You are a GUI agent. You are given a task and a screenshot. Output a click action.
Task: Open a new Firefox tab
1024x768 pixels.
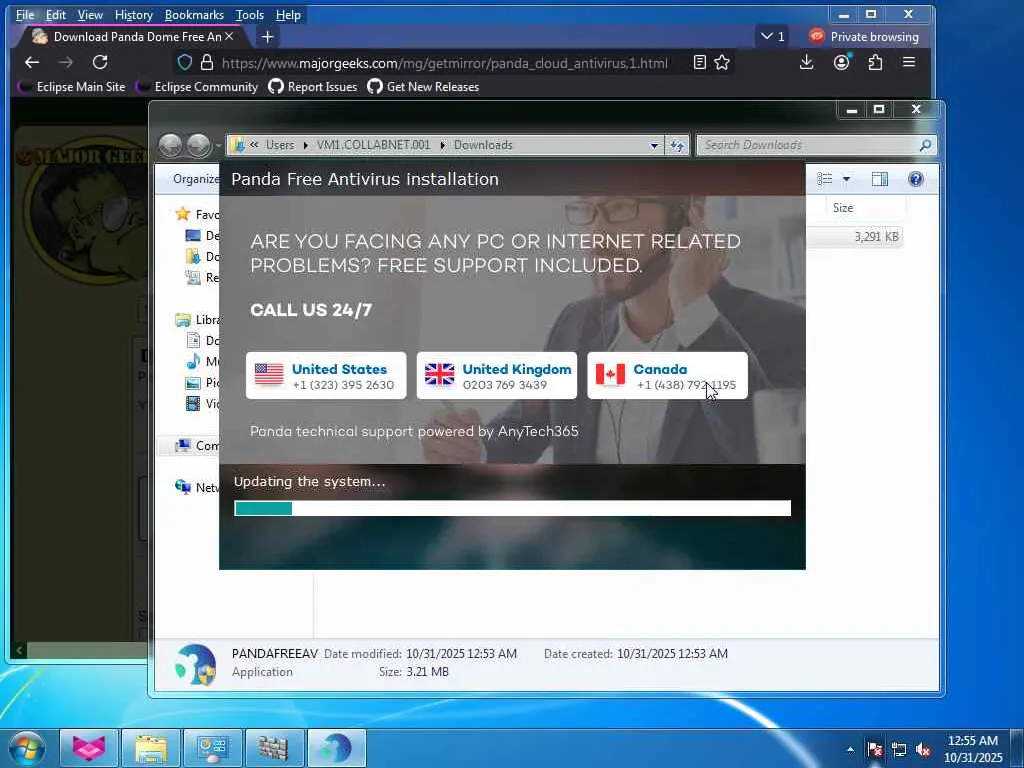[267, 37]
